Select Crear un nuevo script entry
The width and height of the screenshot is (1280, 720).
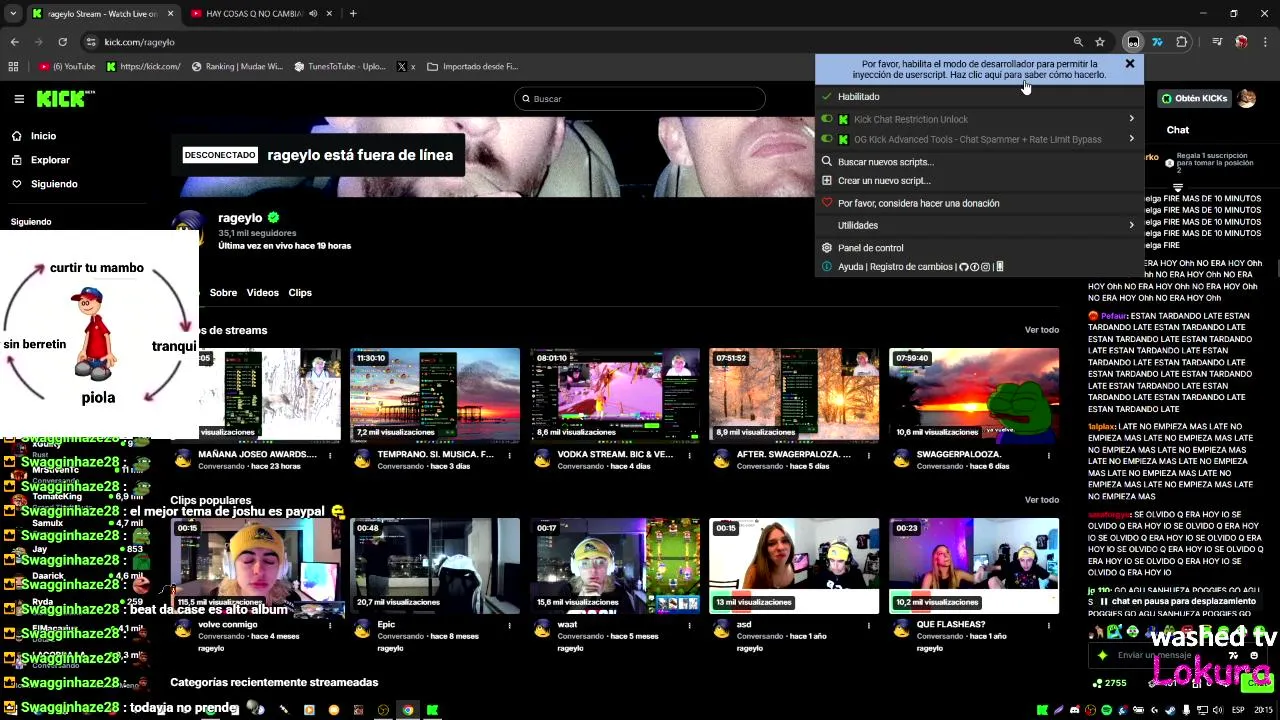pyautogui.click(x=979, y=181)
